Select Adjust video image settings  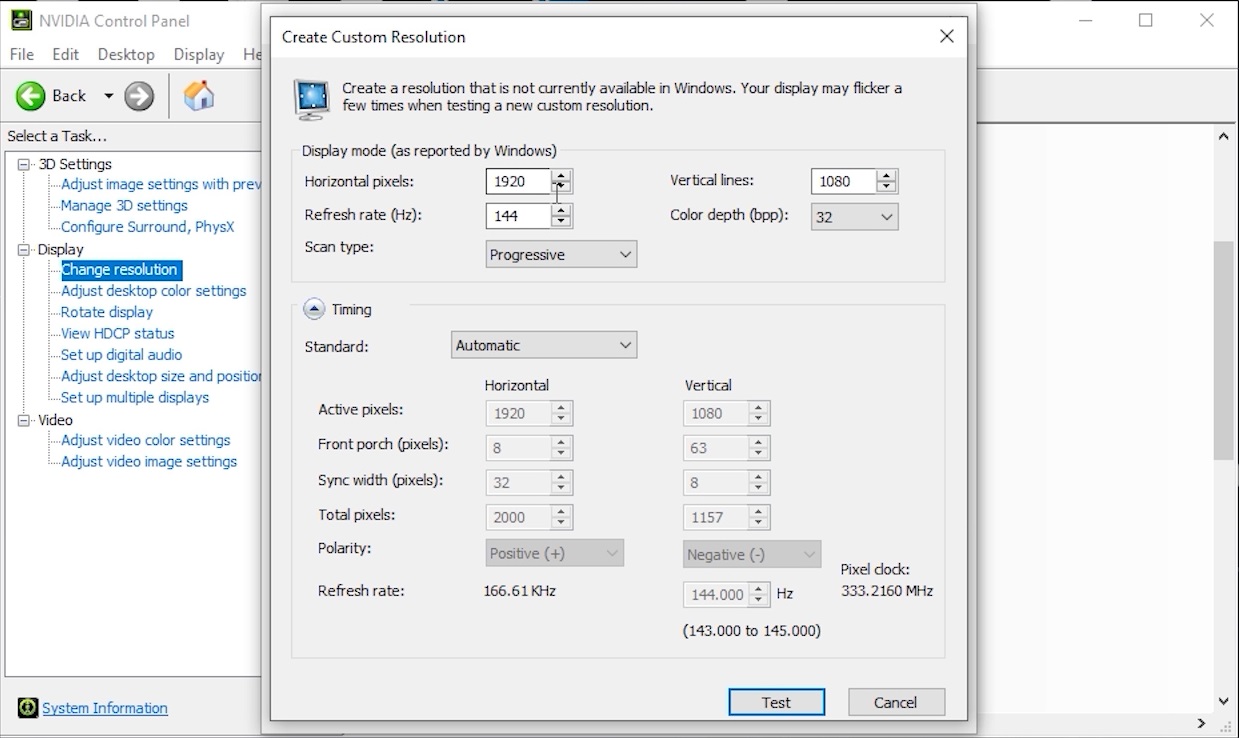click(149, 462)
